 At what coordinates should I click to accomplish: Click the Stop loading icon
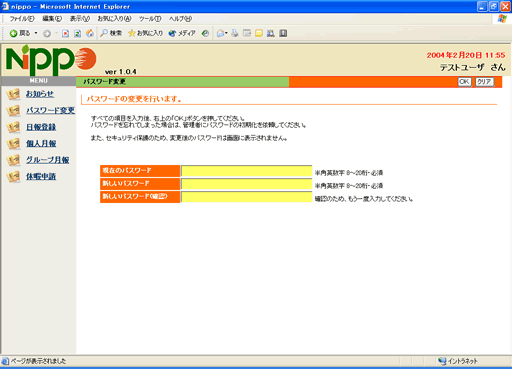coord(65,33)
